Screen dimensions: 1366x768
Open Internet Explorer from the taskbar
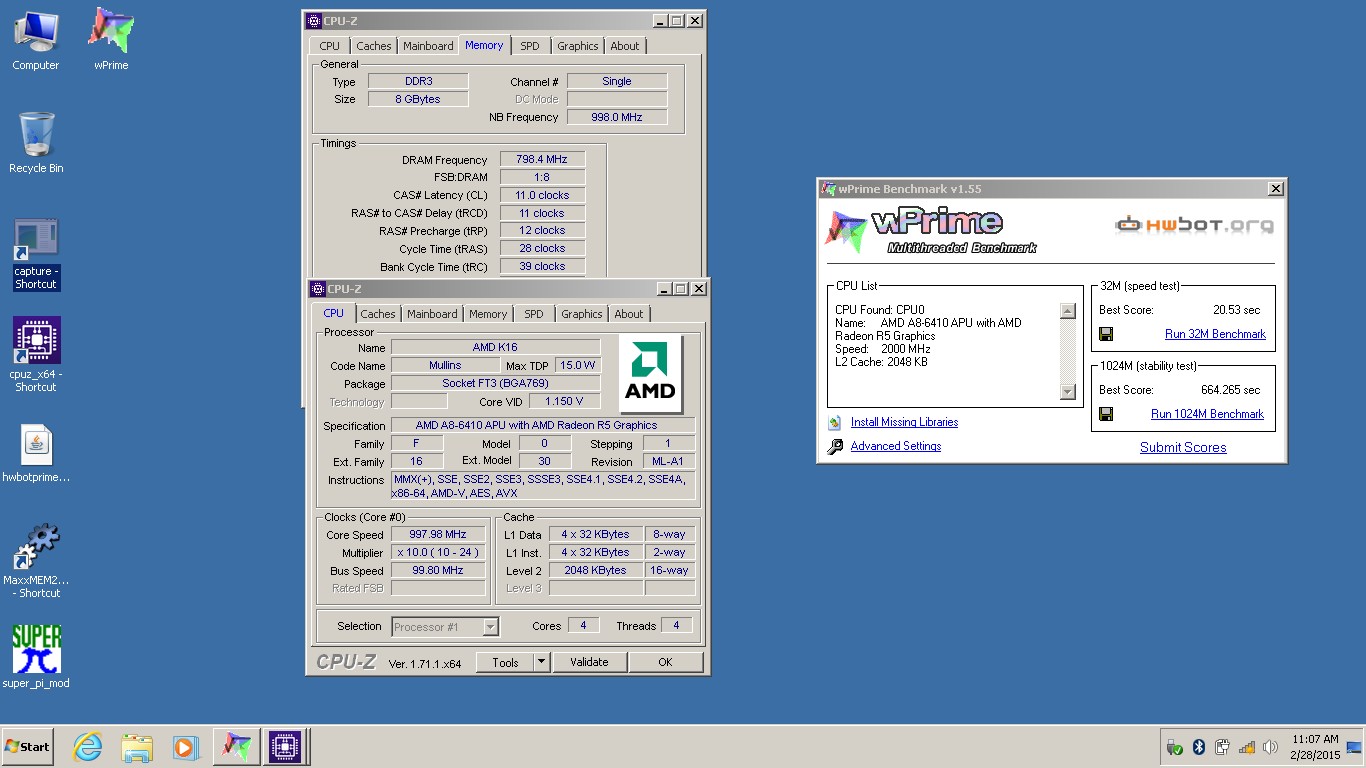tap(88, 747)
